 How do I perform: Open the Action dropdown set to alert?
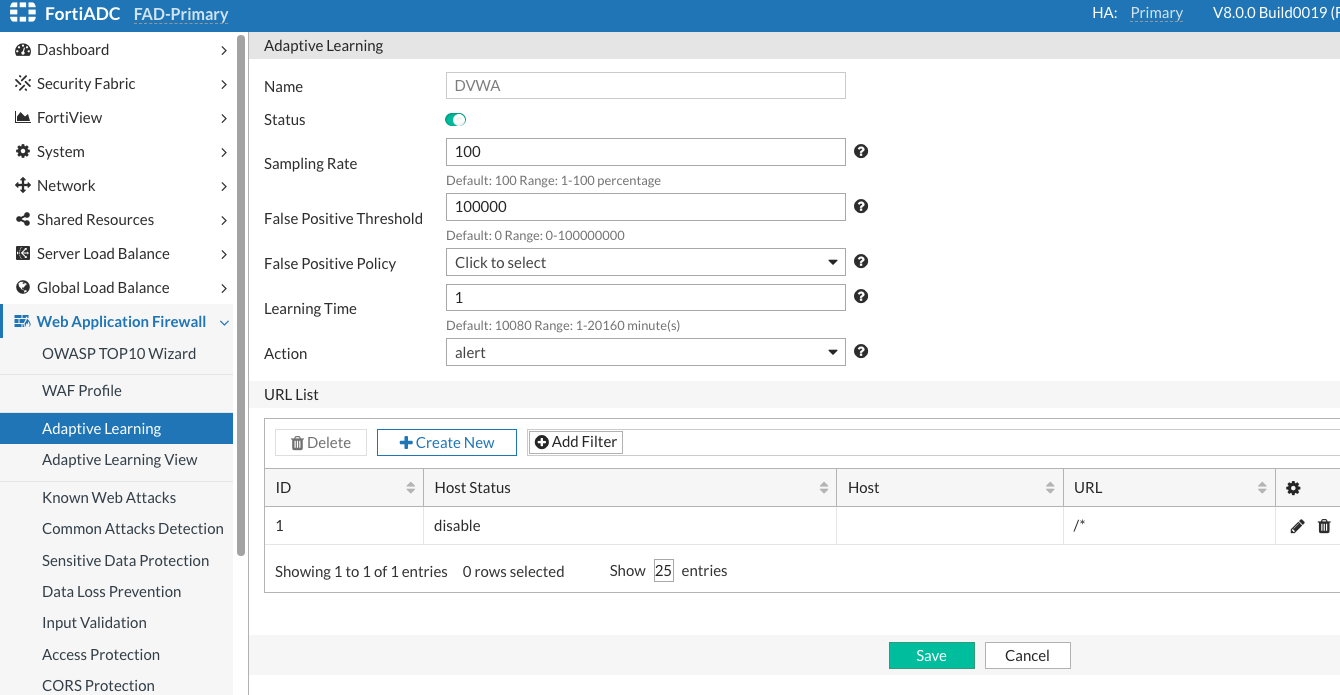tap(645, 353)
